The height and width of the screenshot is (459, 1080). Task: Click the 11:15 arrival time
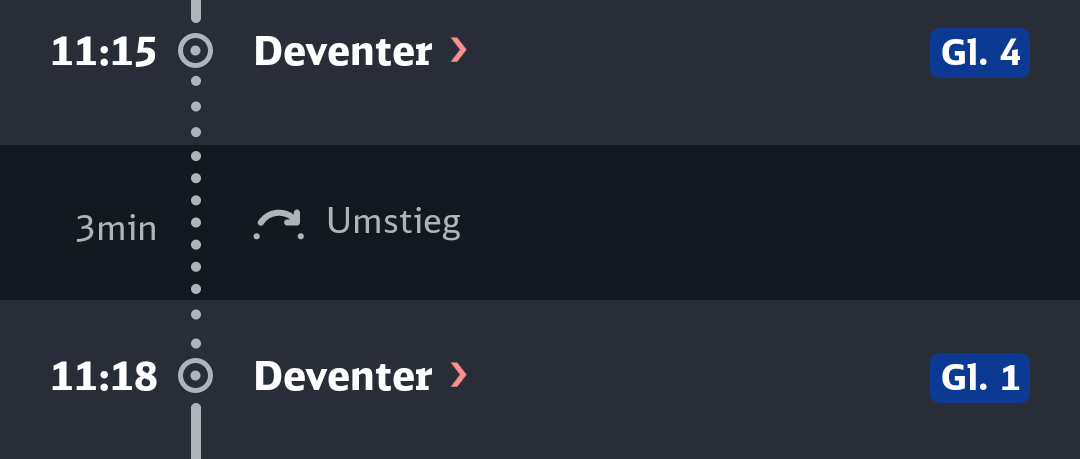tap(104, 52)
